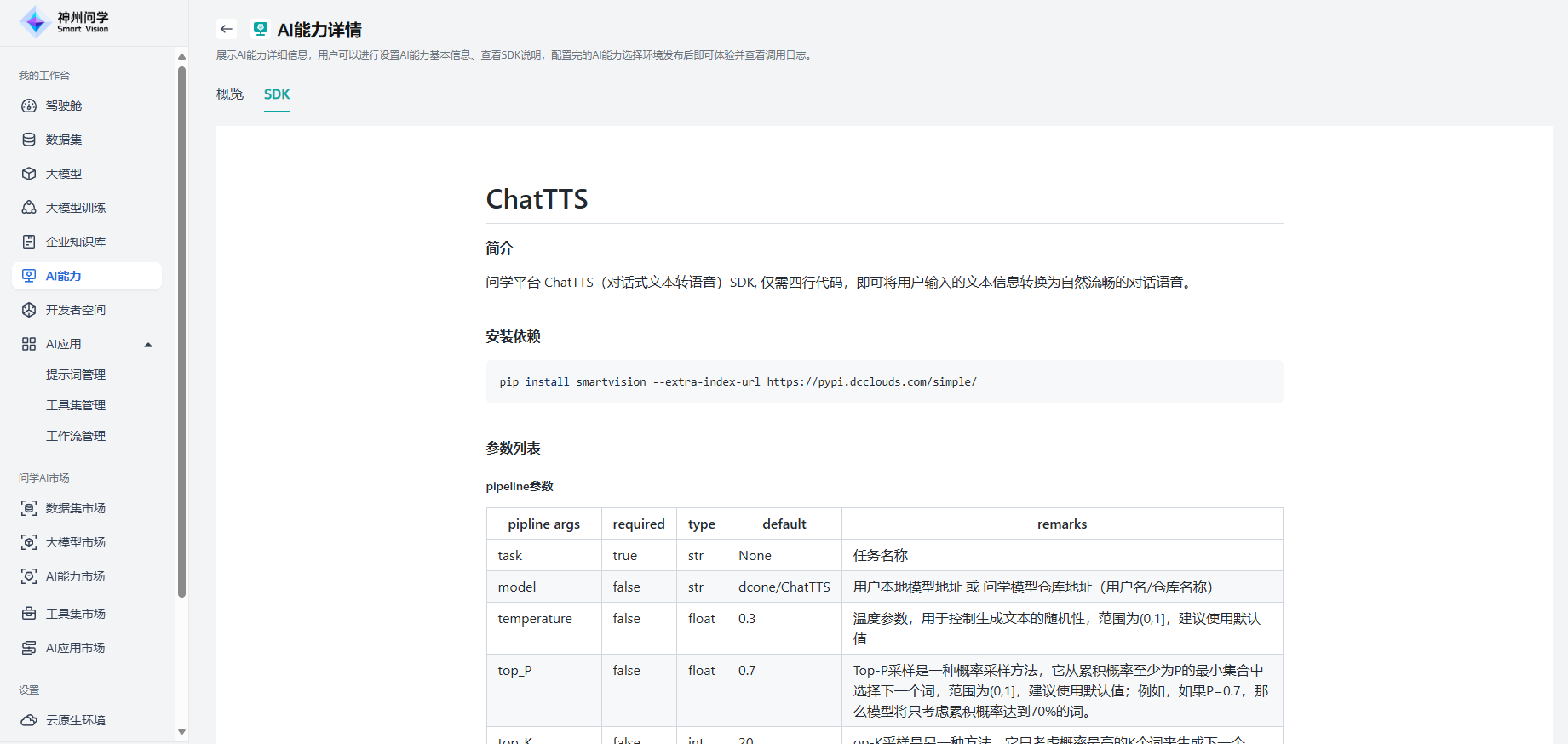Click the 'type' column header

point(702,524)
